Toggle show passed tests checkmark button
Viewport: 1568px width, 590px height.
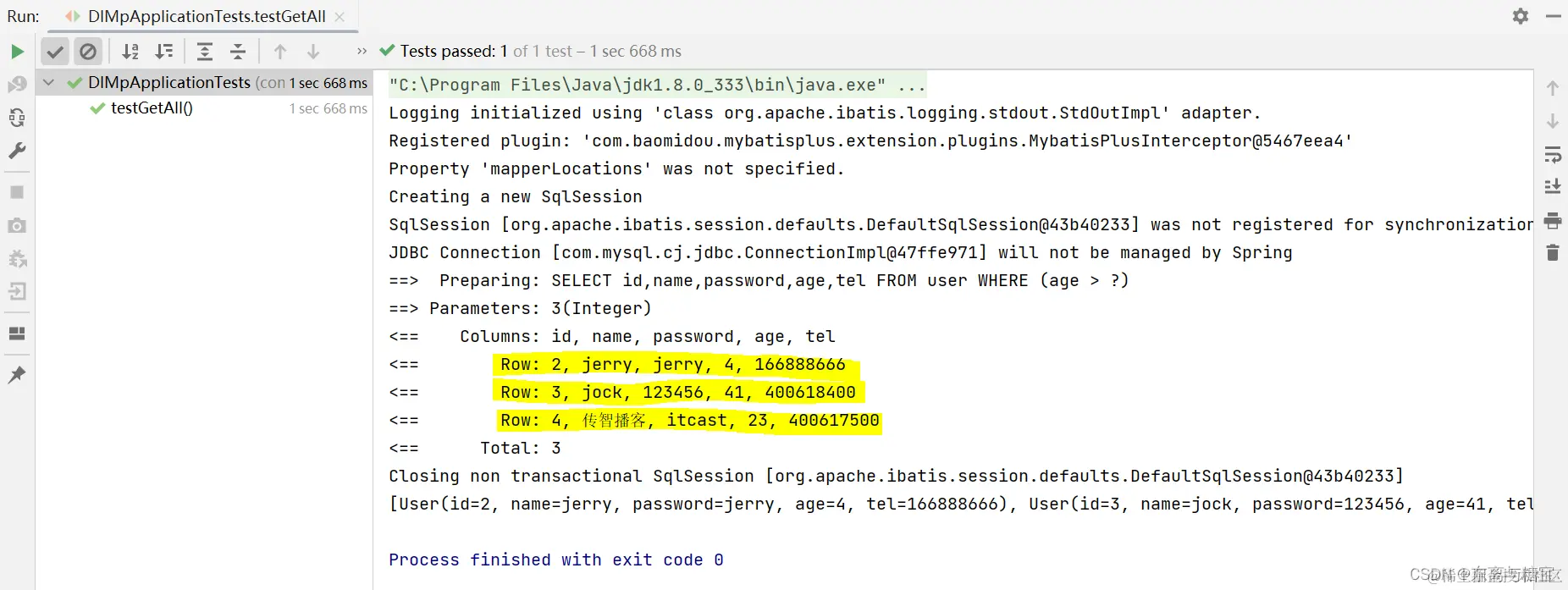[x=55, y=52]
